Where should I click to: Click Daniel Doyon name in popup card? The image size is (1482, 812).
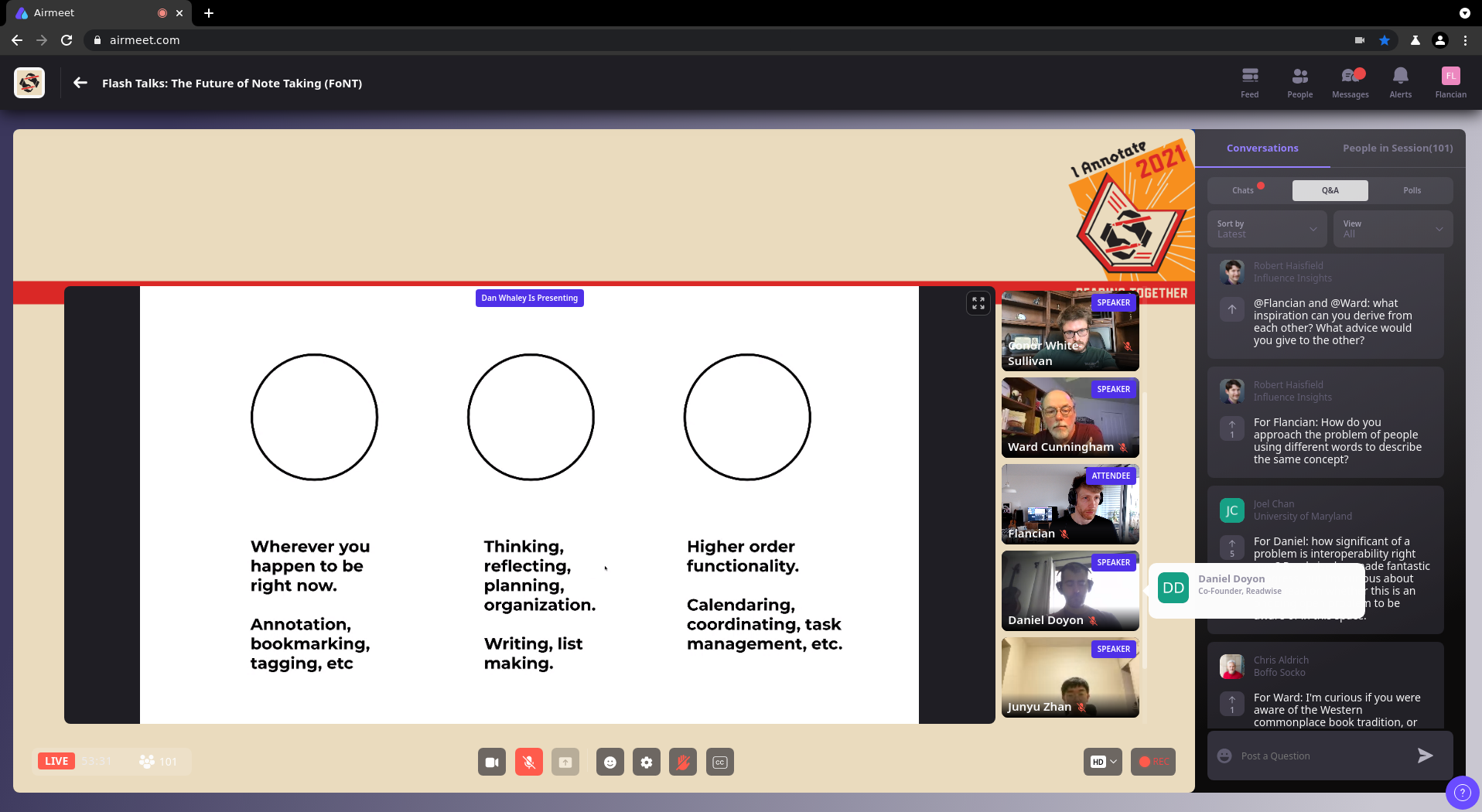tap(1231, 578)
